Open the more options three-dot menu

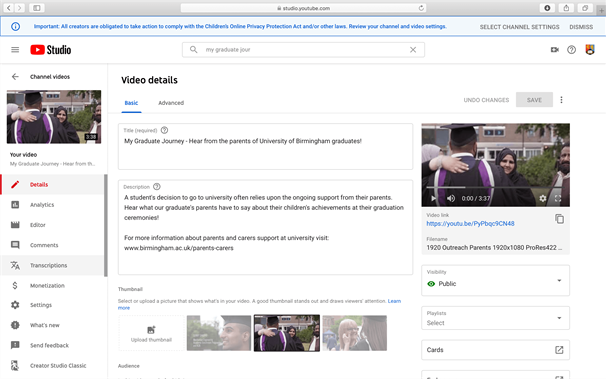(561, 100)
